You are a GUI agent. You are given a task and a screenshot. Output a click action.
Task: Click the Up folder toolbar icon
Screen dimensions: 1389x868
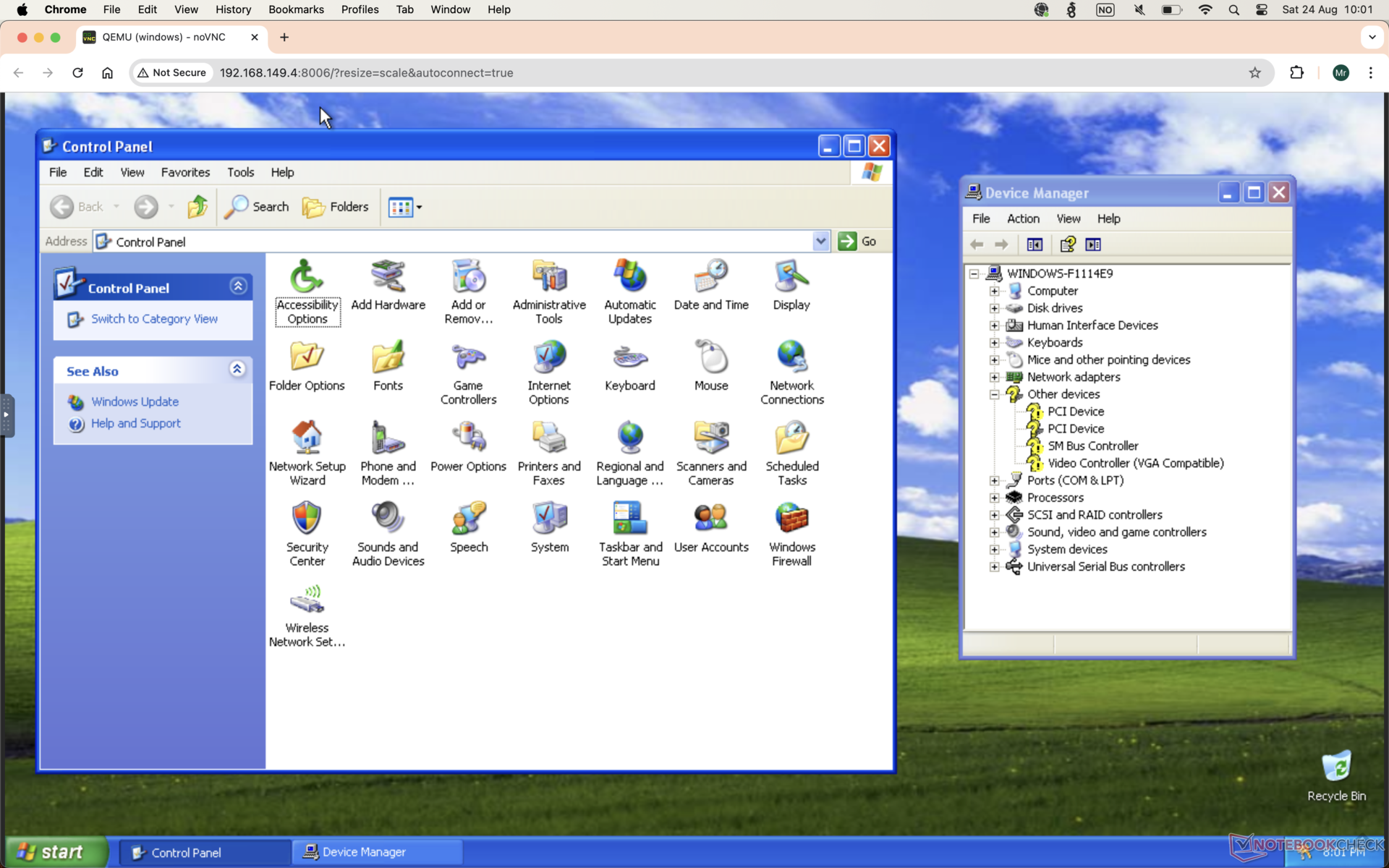point(197,207)
